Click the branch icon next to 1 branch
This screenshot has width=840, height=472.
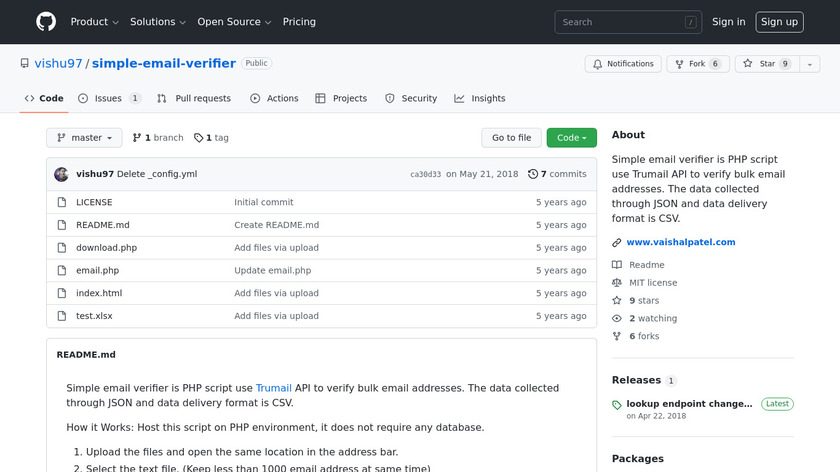click(x=137, y=138)
